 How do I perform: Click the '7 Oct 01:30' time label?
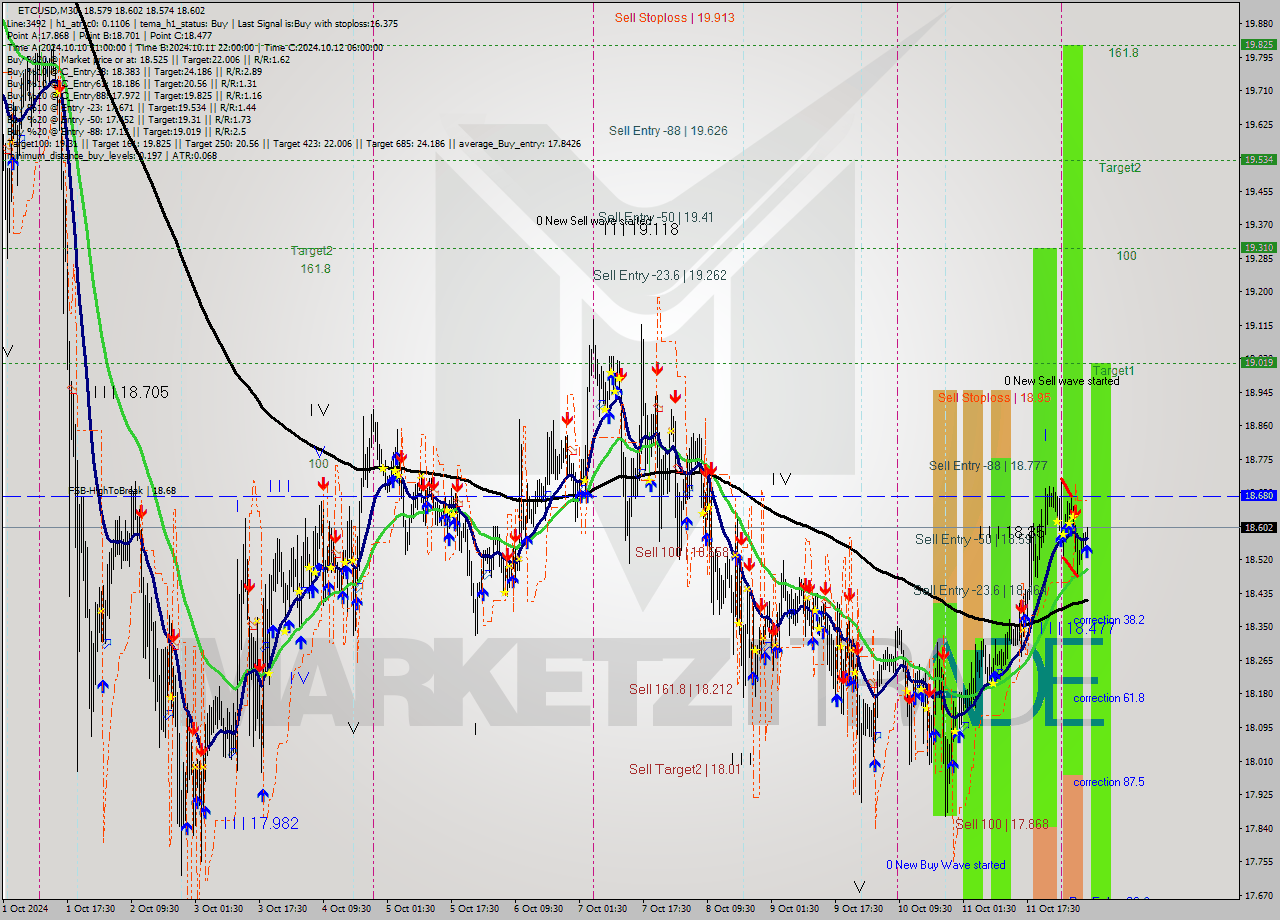(x=602, y=909)
